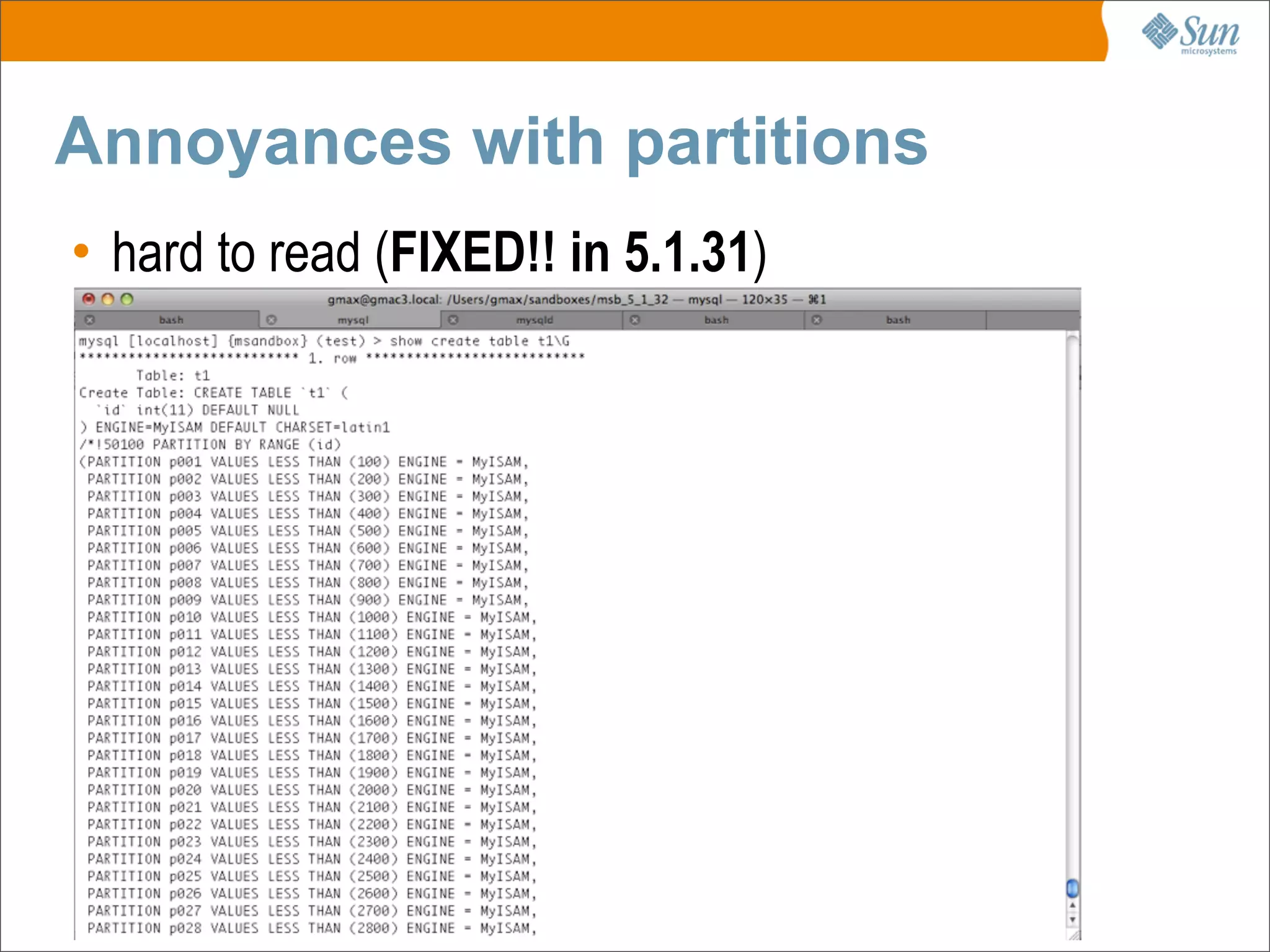Viewport: 1270px width, 952px height.
Task: Click the 'PARTITION BY RANGE (id)' line
Action: 210,445
